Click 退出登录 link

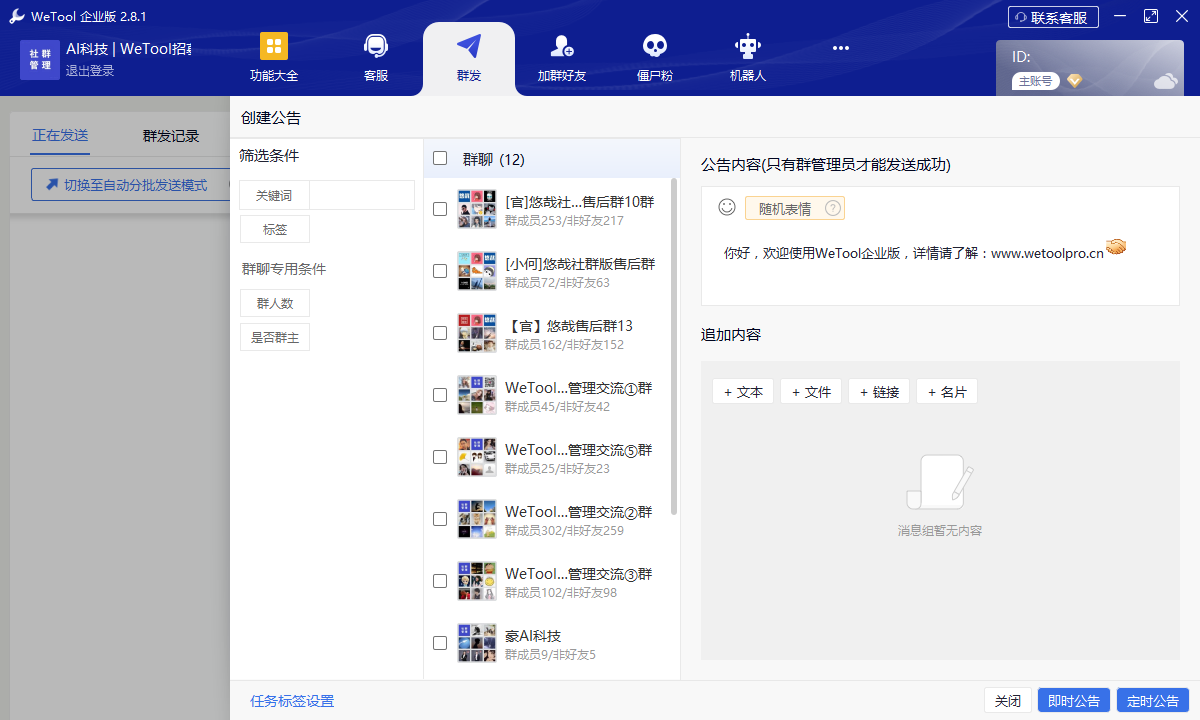tap(90, 71)
